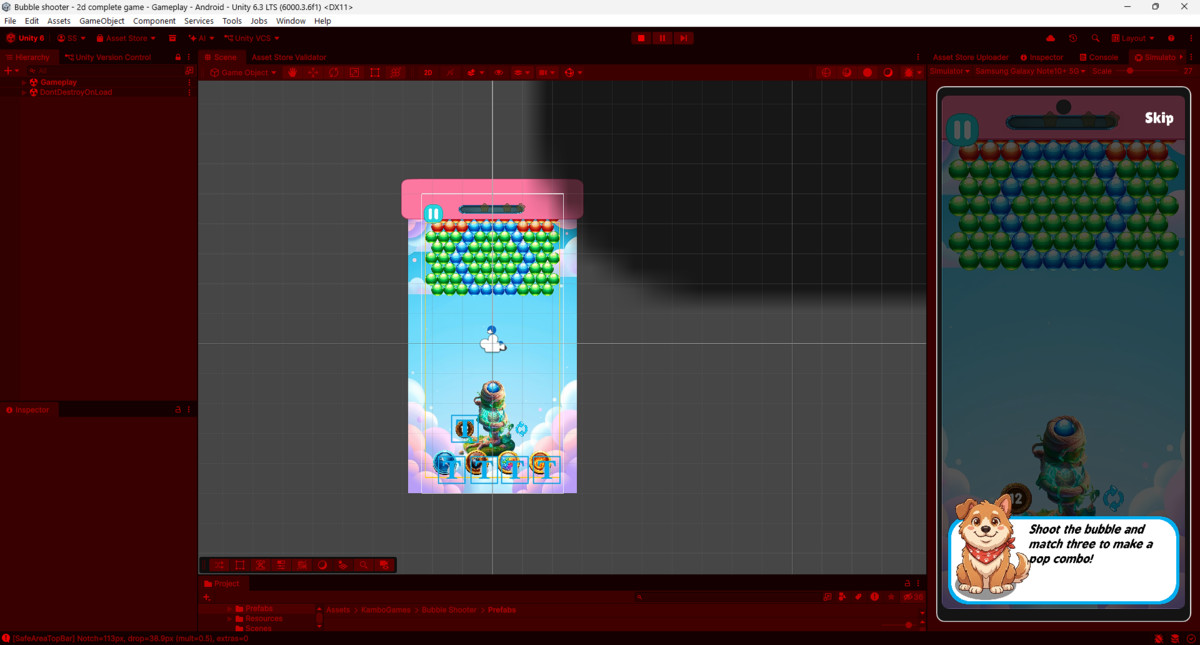Pause play mode in the editor
The width and height of the screenshot is (1200, 645).
click(x=662, y=38)
